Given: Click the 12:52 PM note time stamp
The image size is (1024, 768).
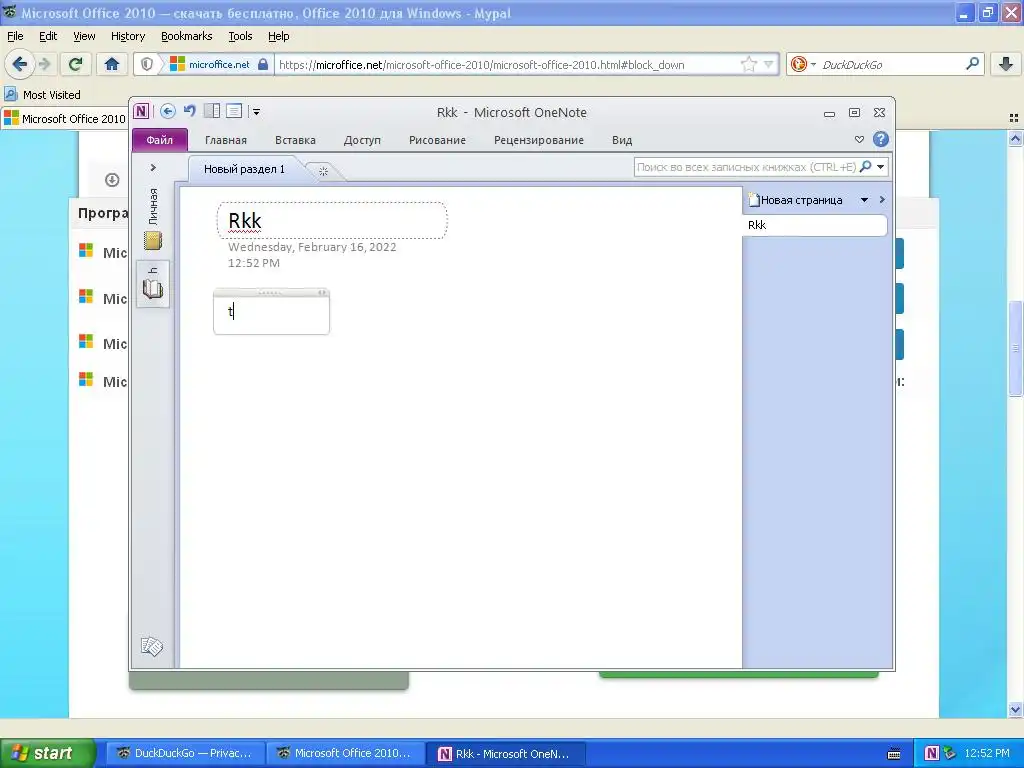Looking at the screenshot, I should coord(253,263).
